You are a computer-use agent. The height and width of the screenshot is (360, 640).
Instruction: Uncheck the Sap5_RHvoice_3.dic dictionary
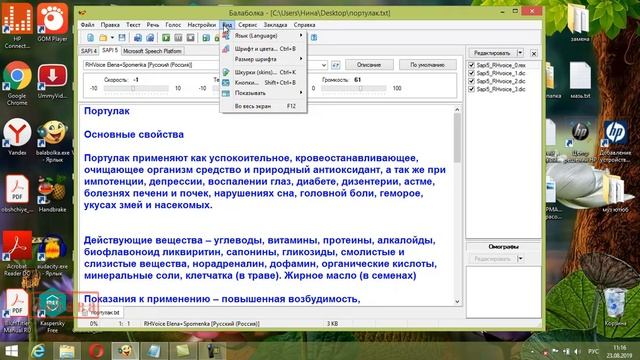(x=471, y=89)
